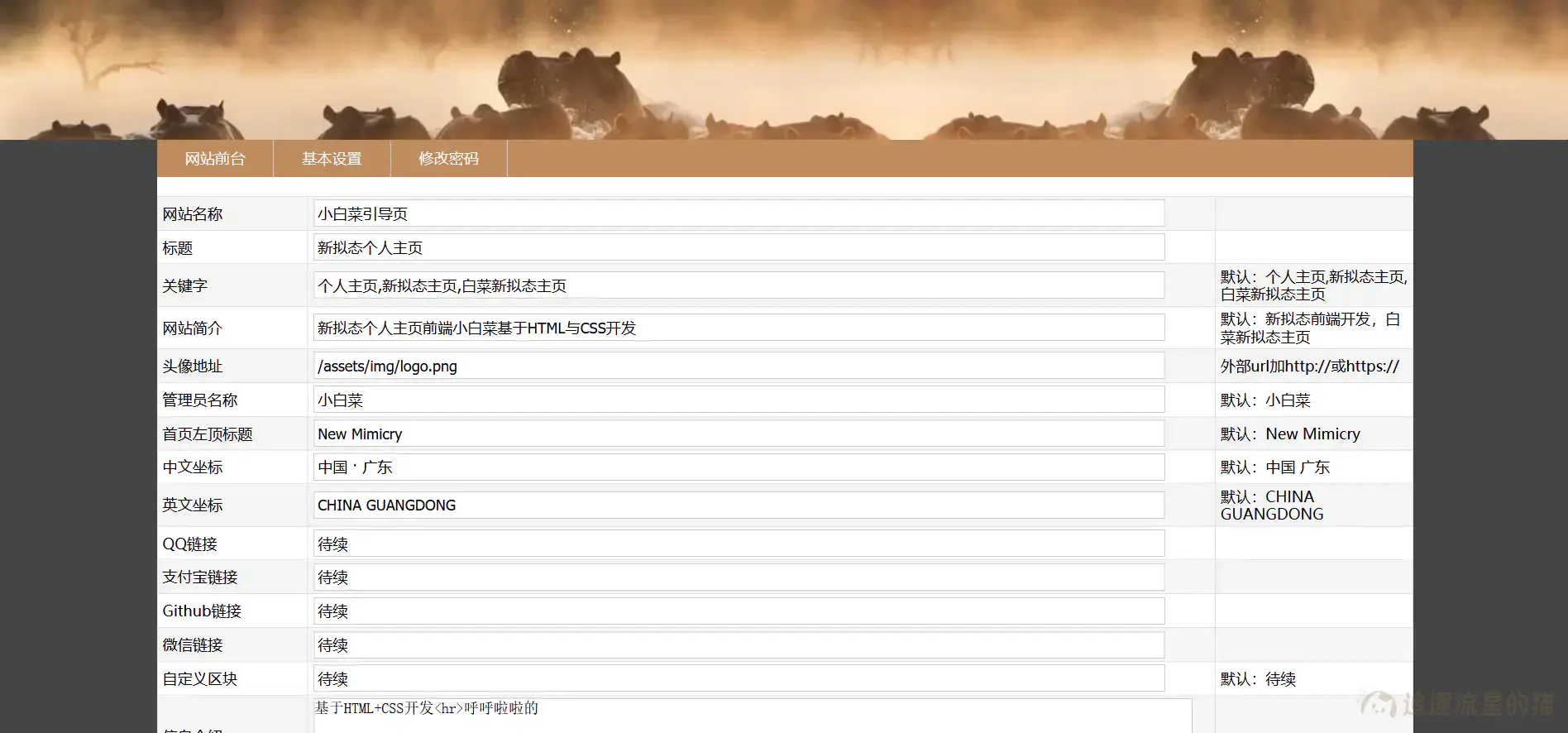Click the 支付宝链接 text field
Screen dimensions: 1568x733
(x=739, y=577)
